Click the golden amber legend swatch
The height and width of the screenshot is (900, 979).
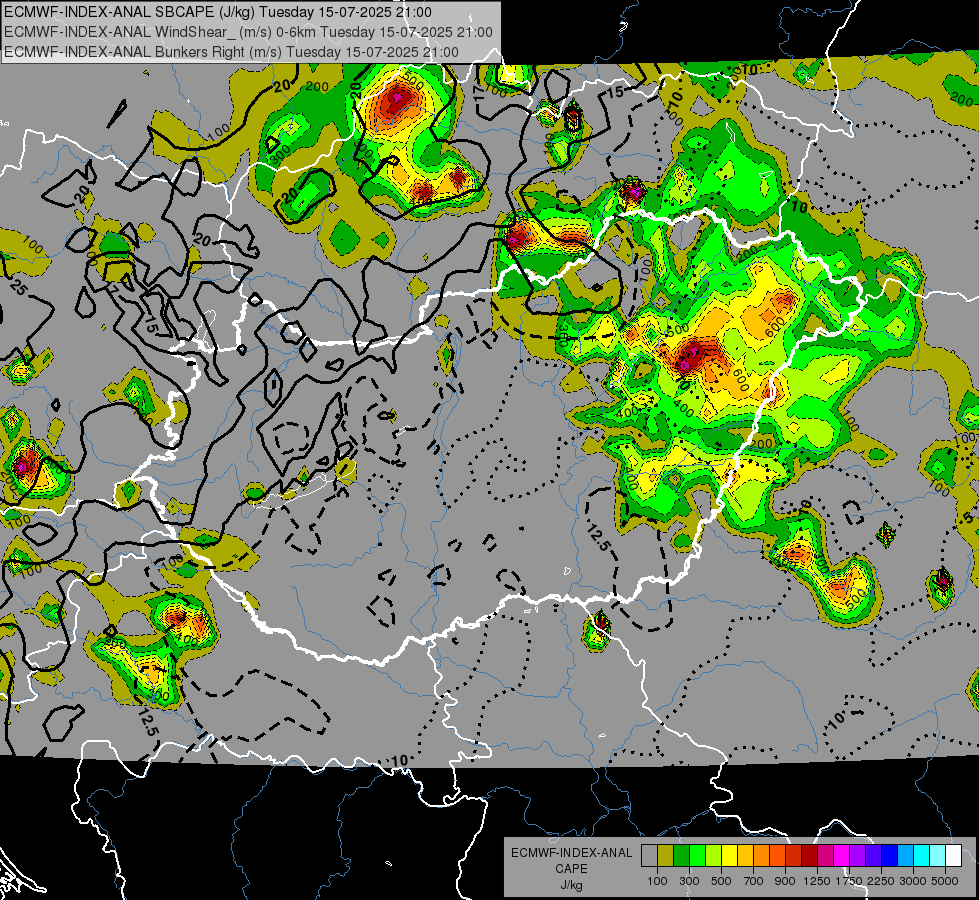[745, 855]
